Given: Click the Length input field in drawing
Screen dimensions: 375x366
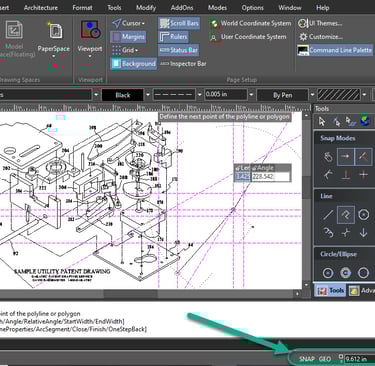Looking at the screenshot, I should 243,177.
